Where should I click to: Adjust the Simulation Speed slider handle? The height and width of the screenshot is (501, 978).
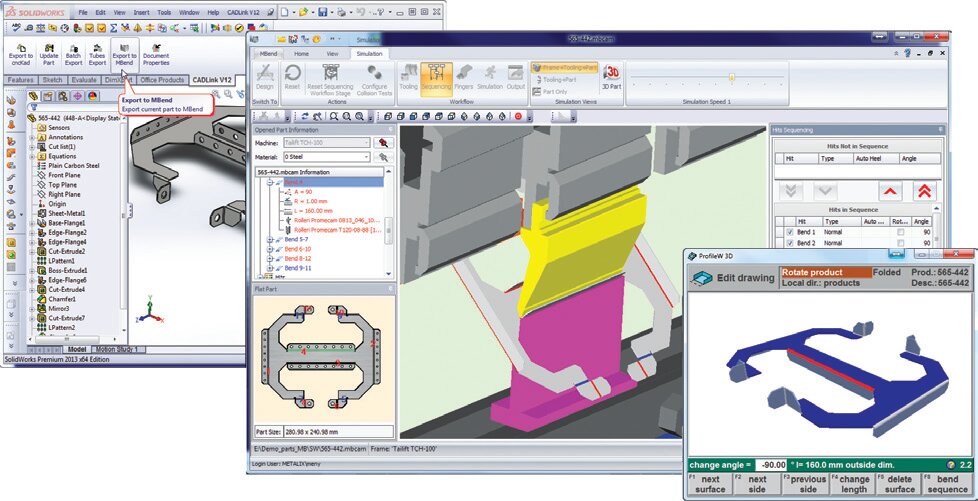(x=732, y=77)
